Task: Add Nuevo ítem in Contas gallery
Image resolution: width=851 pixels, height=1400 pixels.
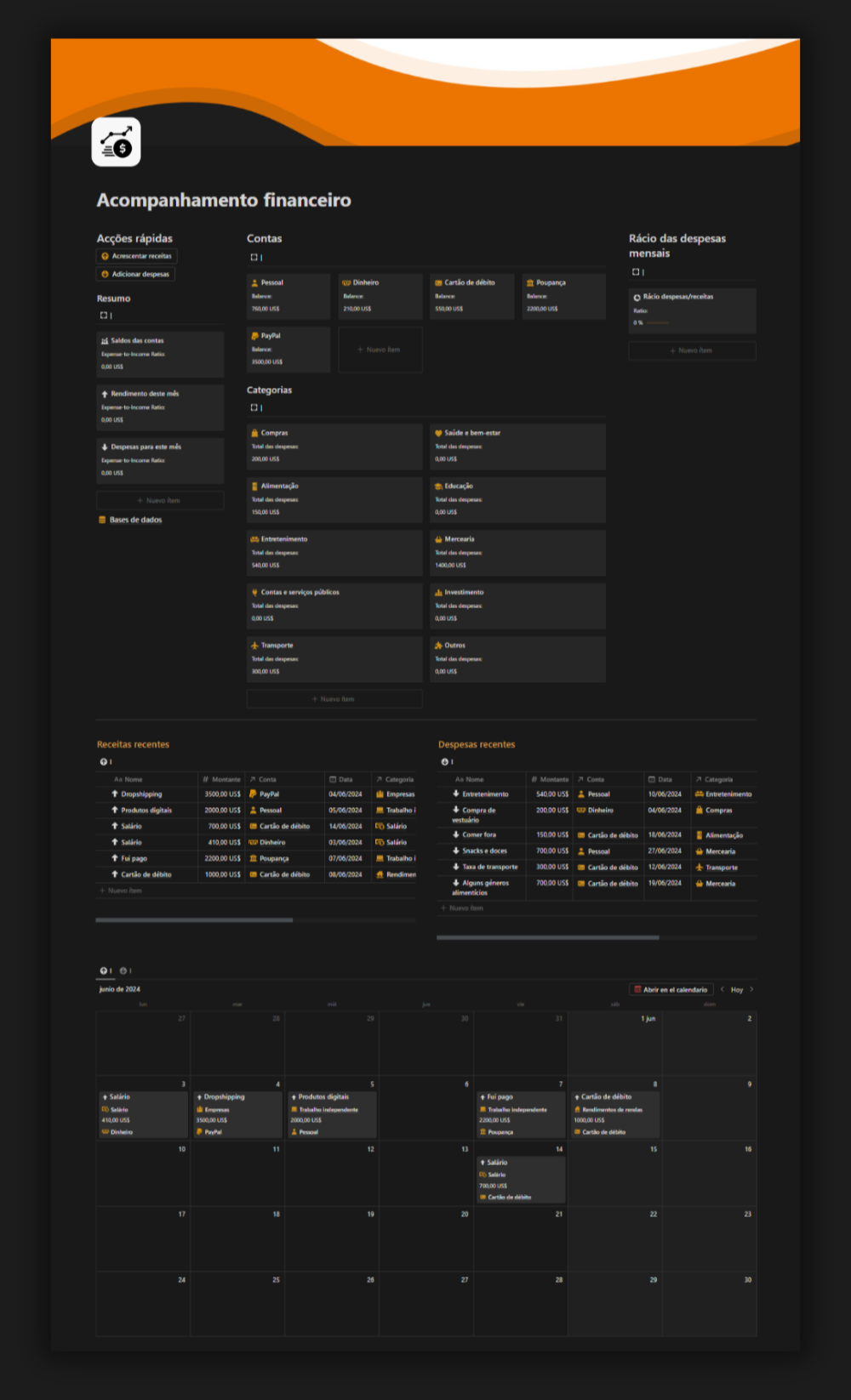Action: pos(380,350)
